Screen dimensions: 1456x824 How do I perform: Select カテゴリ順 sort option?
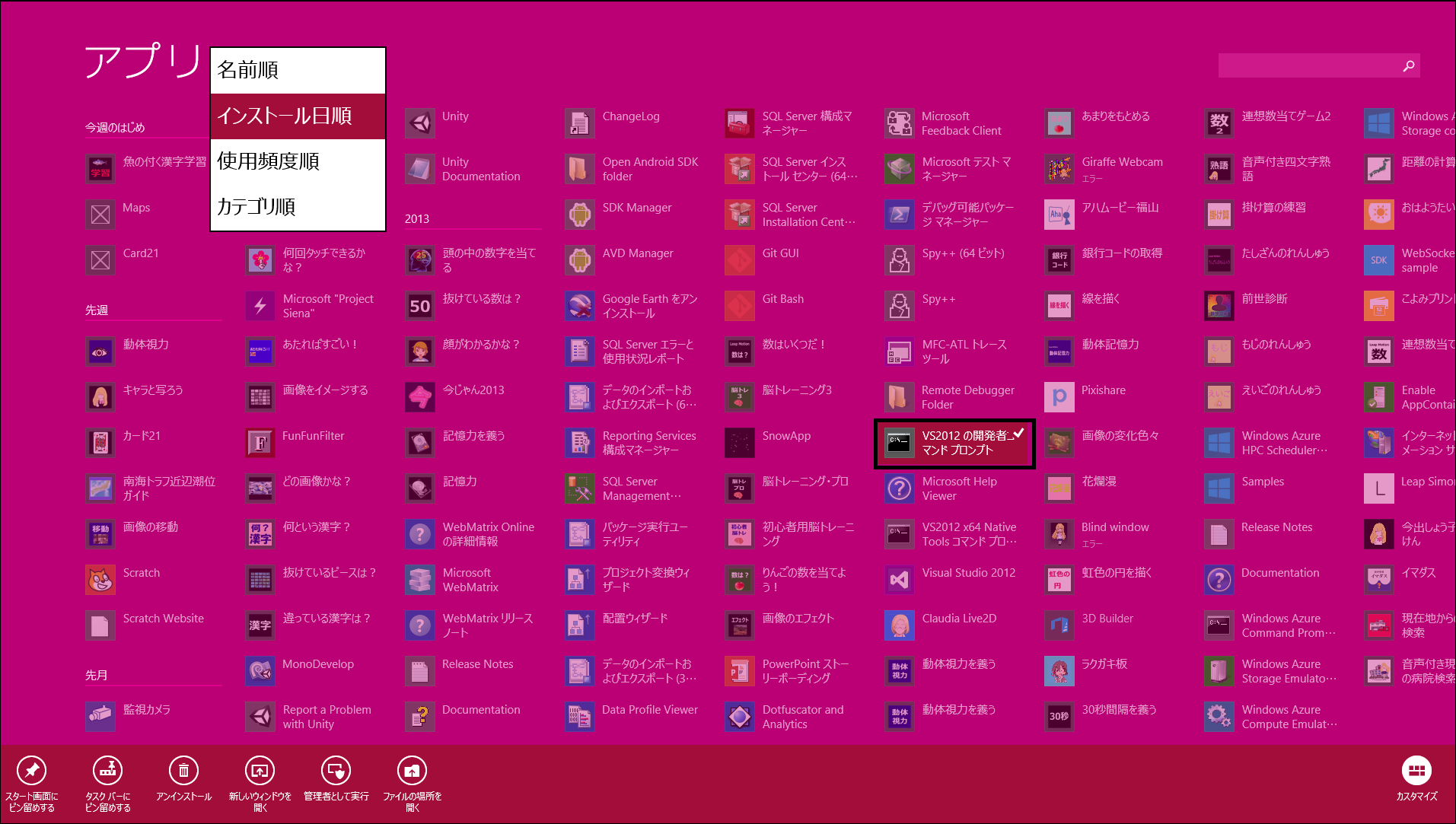(x=298, y=207)
